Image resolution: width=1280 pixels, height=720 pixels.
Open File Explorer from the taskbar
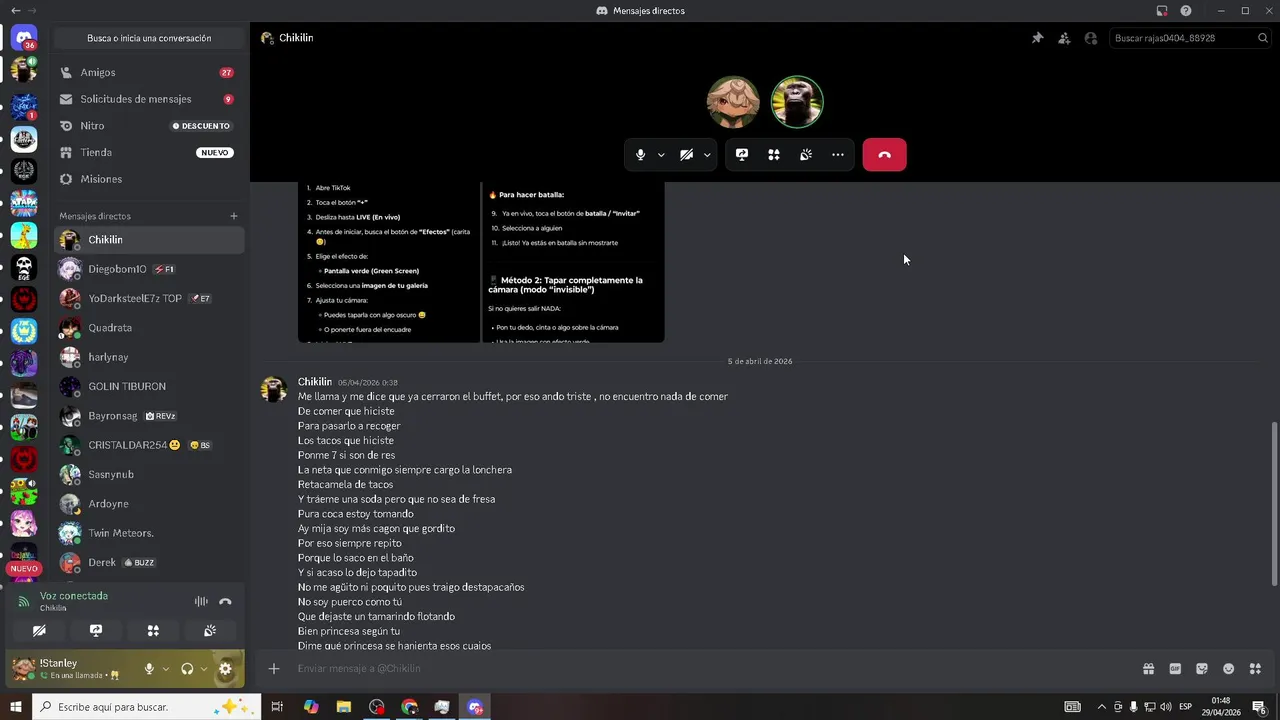344,707
